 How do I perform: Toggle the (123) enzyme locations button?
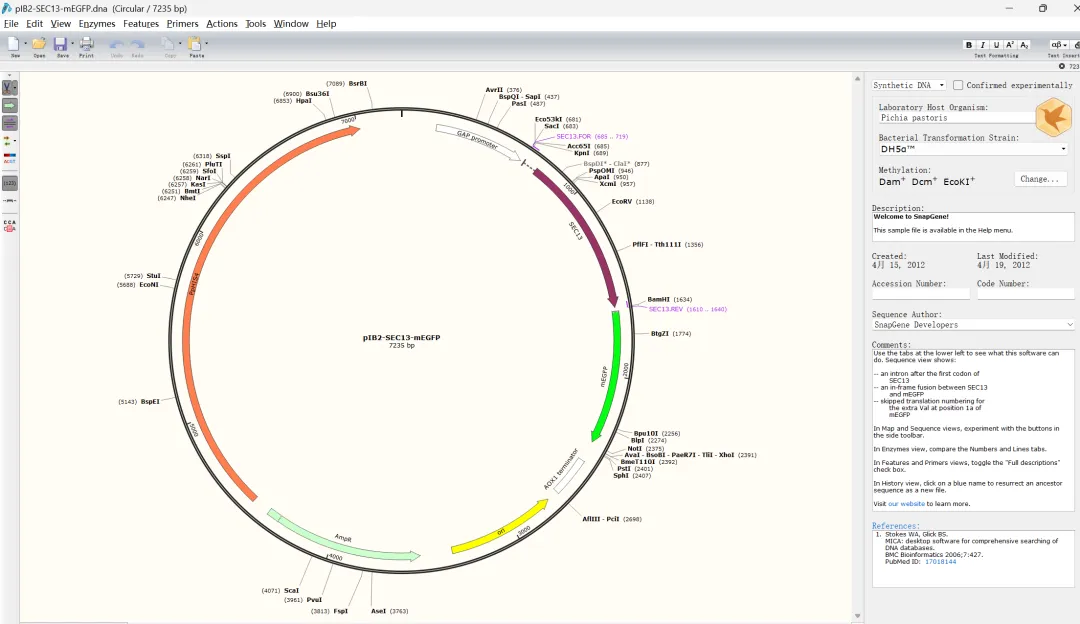10,183
